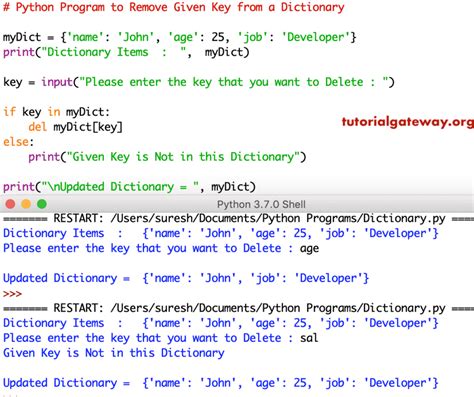Click the yellow minimize window button

[x=26, y=204]
